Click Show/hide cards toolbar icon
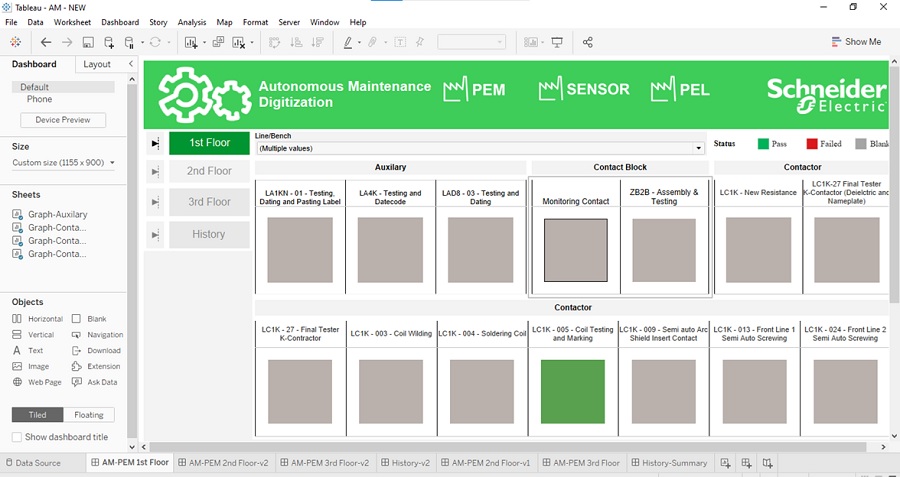Screen dimensions: 900x477 [x=531, y=42]
